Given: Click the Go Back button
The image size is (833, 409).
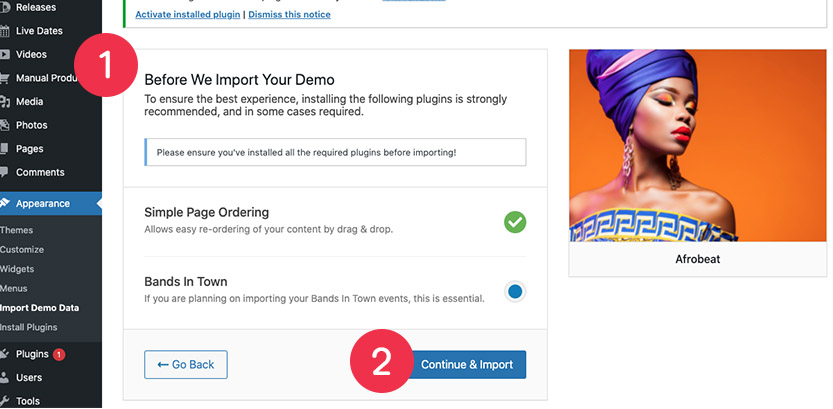Looking at the screenshot, I should point(186,365).
